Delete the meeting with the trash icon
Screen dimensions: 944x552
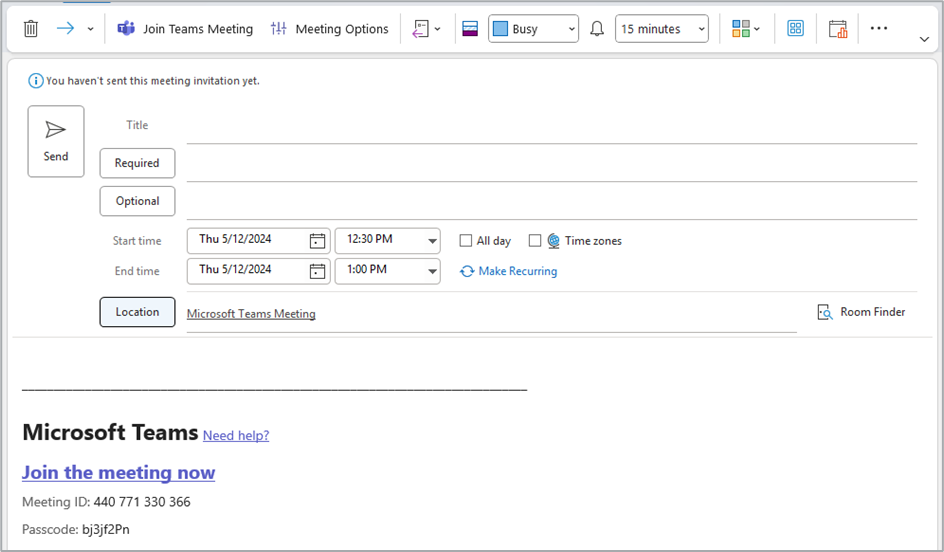tap(31, 28)
